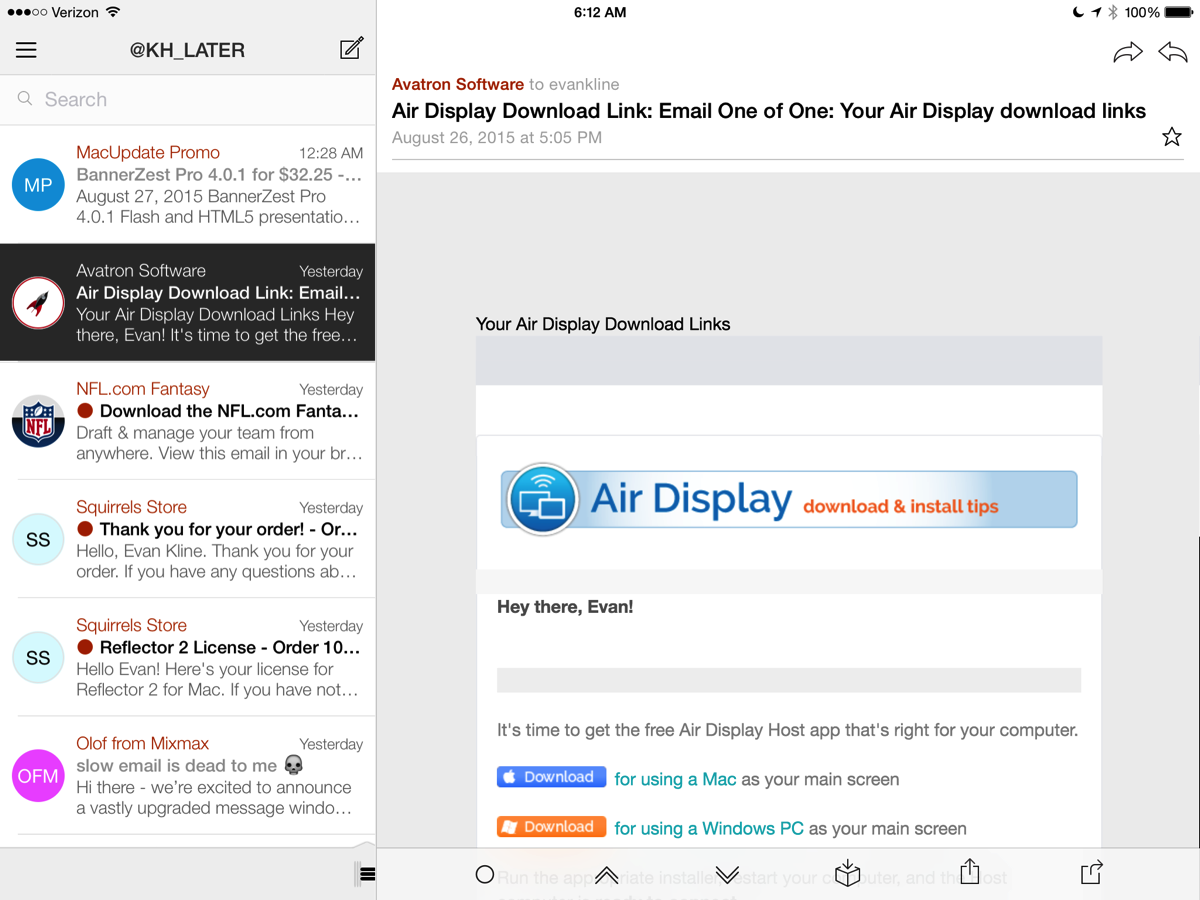Click the Mac Download button

click(551, 776)
